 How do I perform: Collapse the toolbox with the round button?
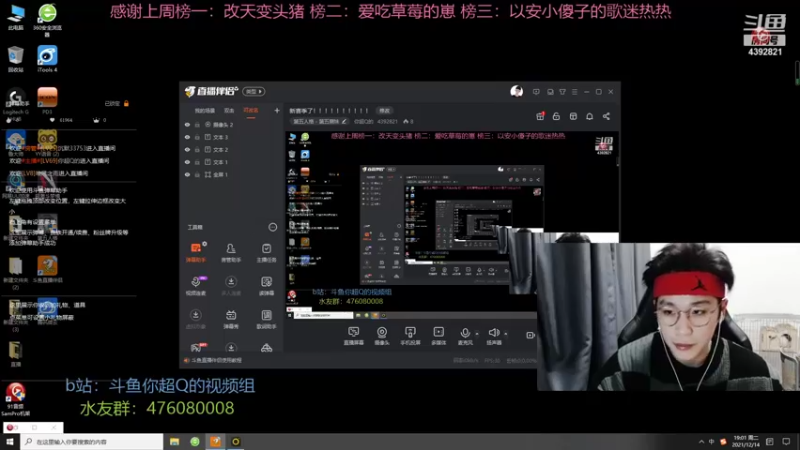pyautogui.click(x=272, y=227)
